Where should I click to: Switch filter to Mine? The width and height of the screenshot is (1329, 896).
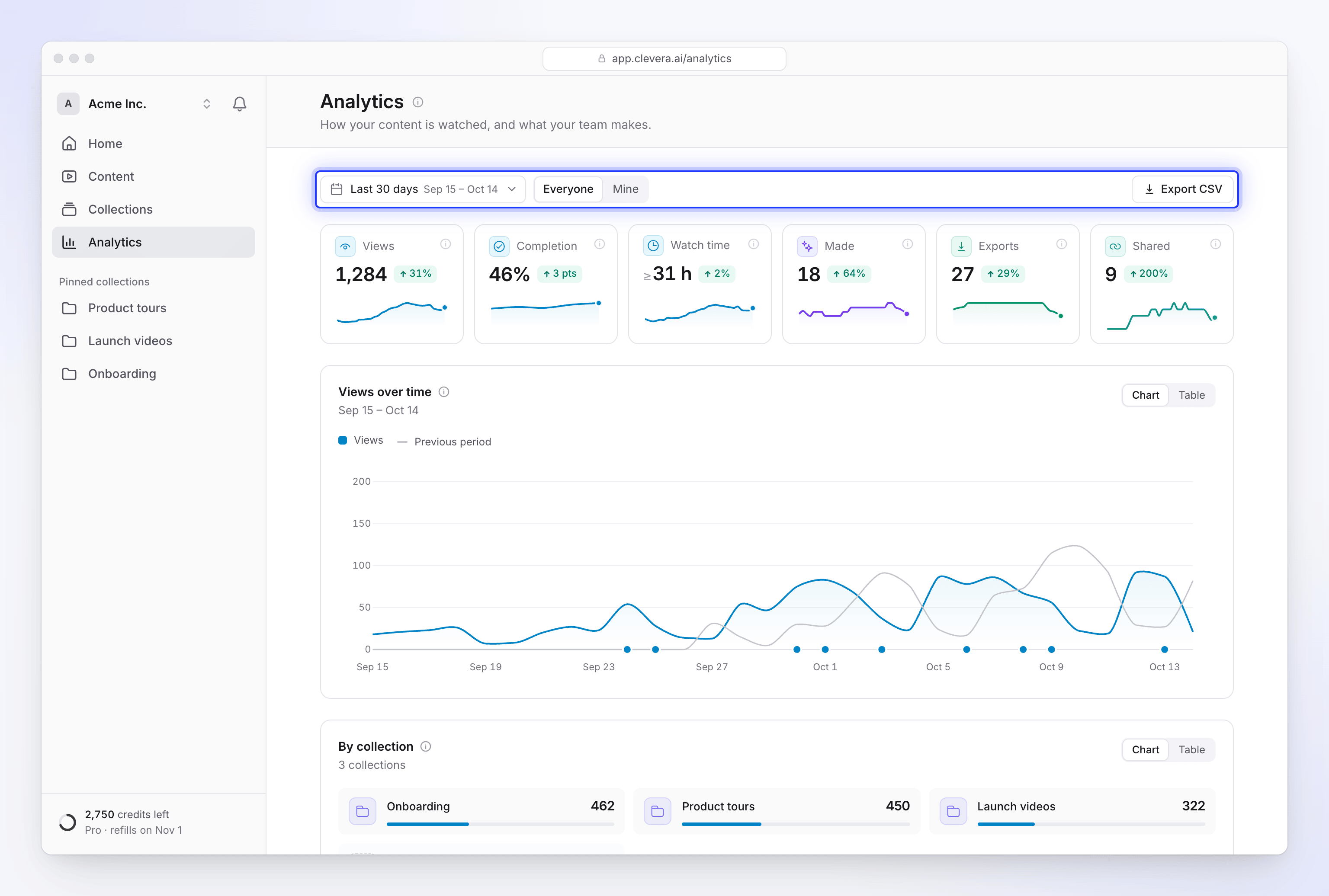[x=625, y=189]
